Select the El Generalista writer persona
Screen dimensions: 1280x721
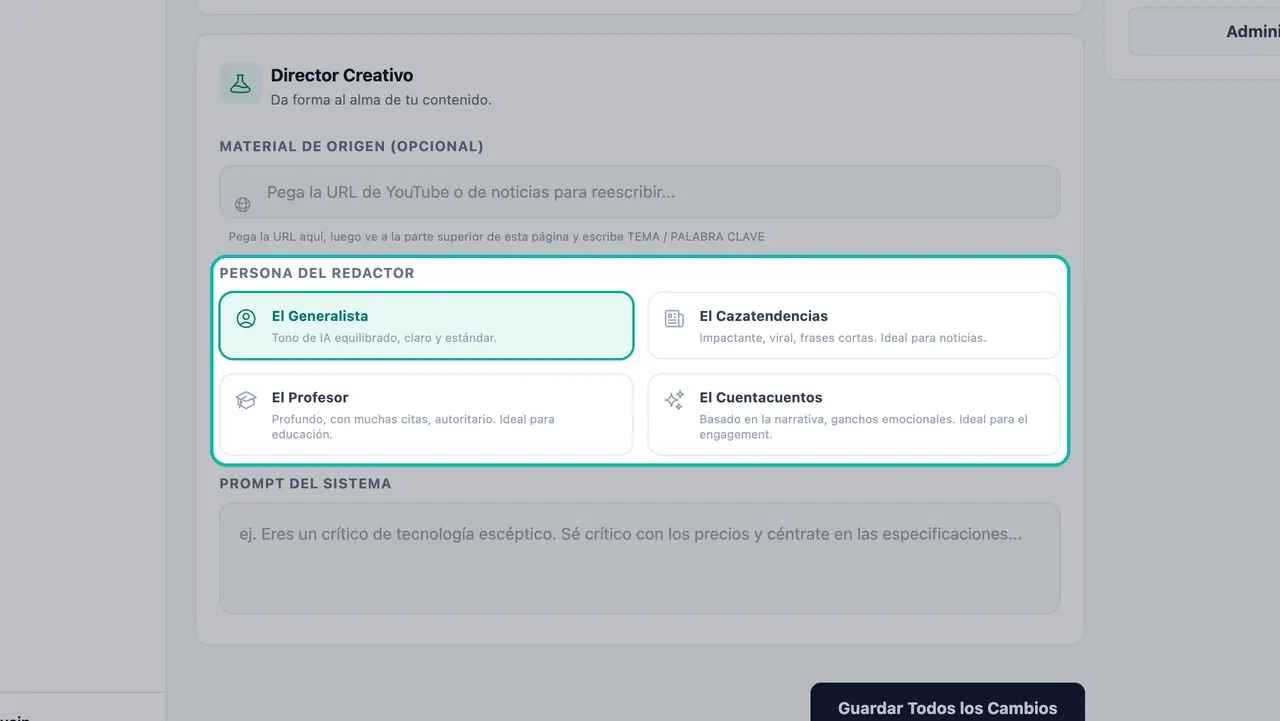pos(427,325)
